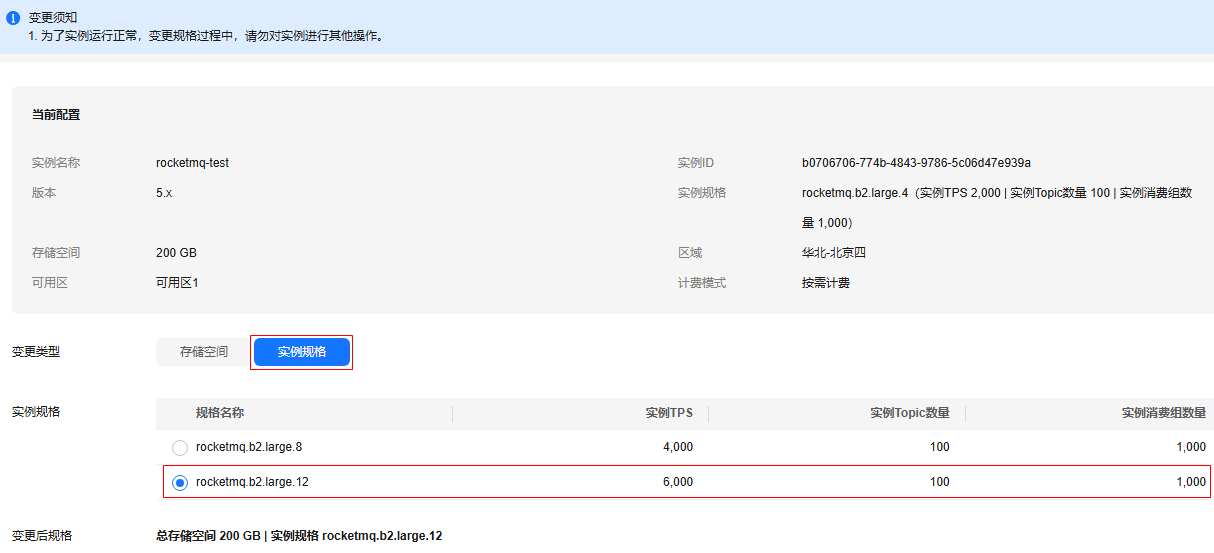Click the rocketmq.b2.large.12 spec name
The width and height of the screenshot is (1214, 553).
point(252,482)
